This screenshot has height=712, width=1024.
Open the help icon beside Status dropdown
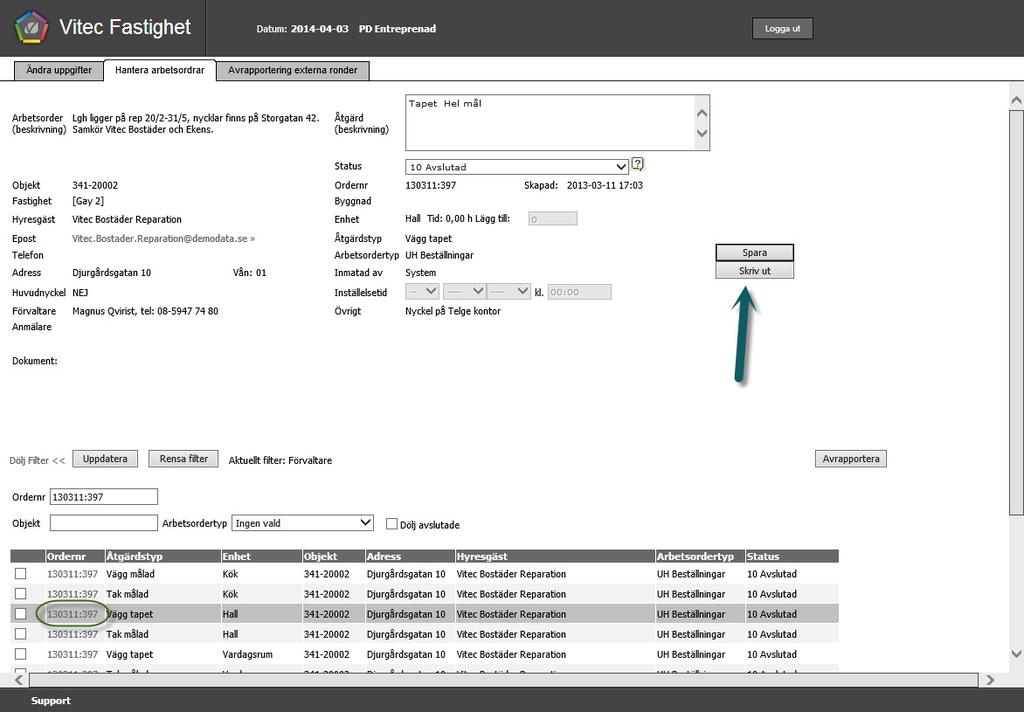pos(638,164)
